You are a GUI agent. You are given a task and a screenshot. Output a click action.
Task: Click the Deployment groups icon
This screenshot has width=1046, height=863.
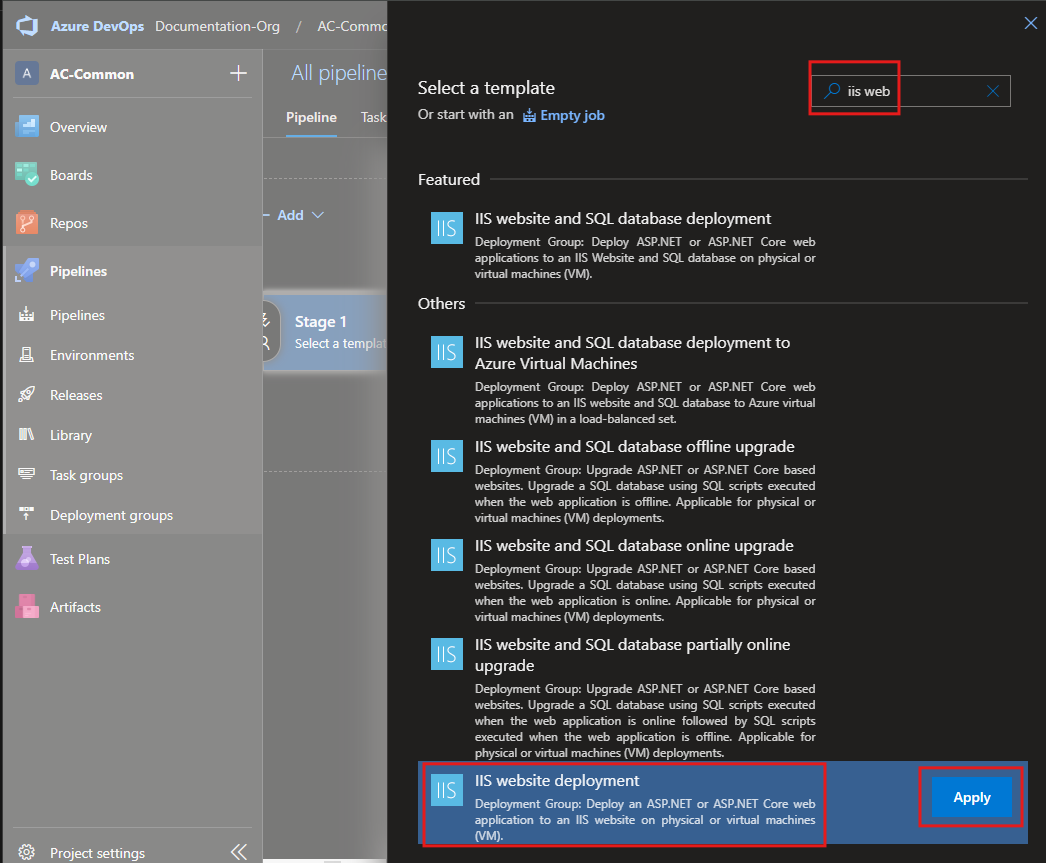click(x=27, y=514)
